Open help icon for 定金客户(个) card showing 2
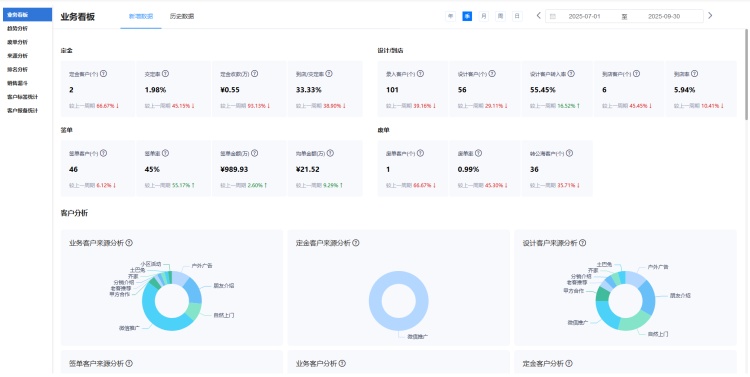Screen dimensions: 750x377 (x=103, y=74)
